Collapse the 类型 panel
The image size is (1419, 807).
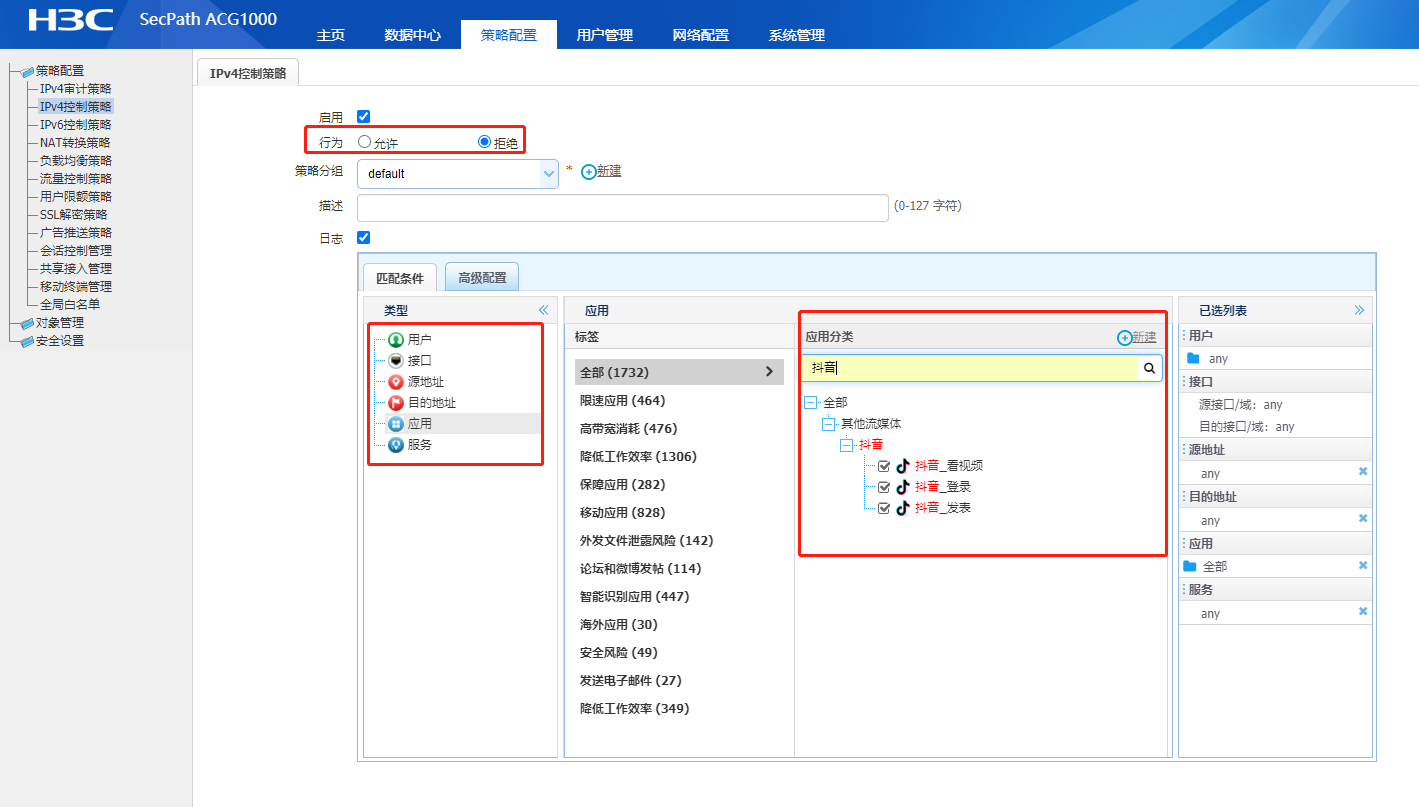click(544, 310)
